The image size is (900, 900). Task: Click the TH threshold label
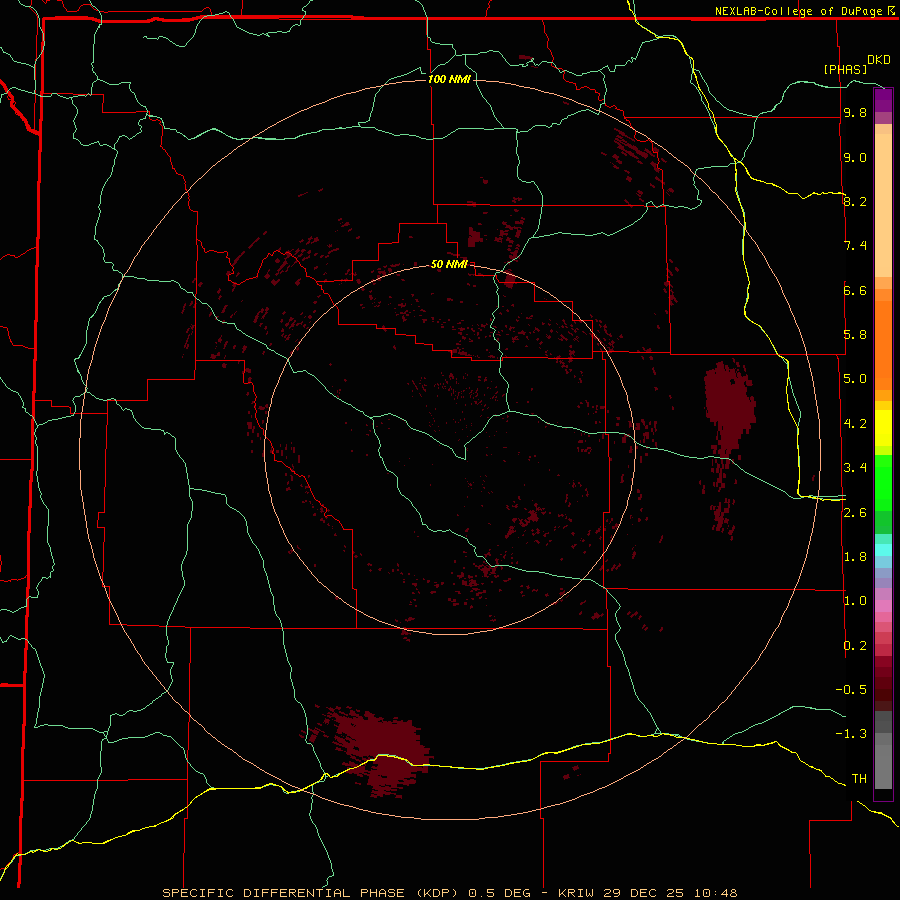[x=859, y=779]
